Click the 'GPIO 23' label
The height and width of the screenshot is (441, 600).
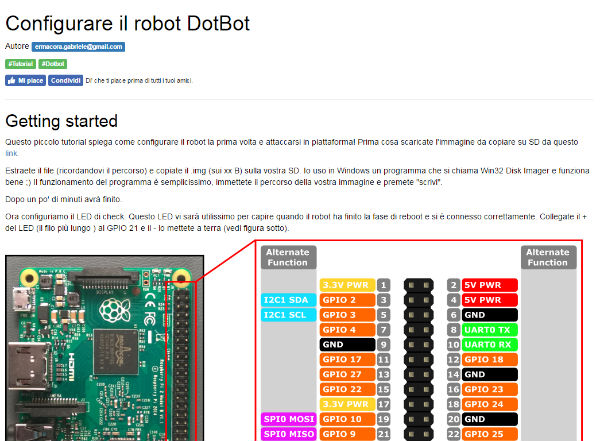tap(490, 389)
